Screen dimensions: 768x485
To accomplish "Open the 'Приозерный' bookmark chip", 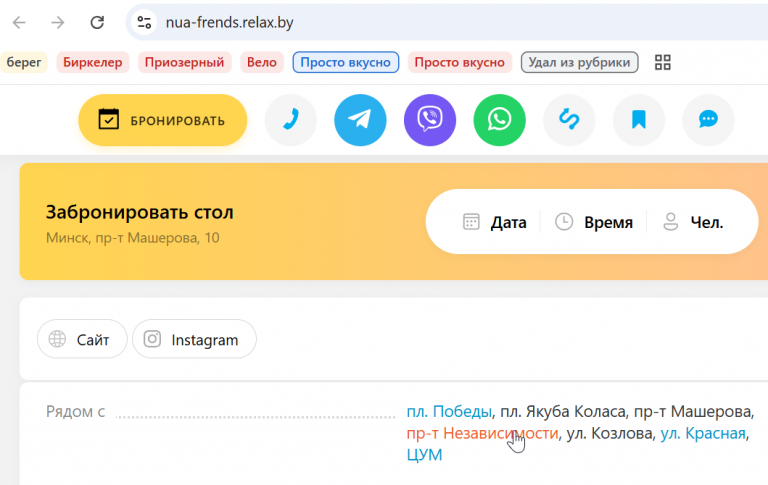I will coord(184,62).
